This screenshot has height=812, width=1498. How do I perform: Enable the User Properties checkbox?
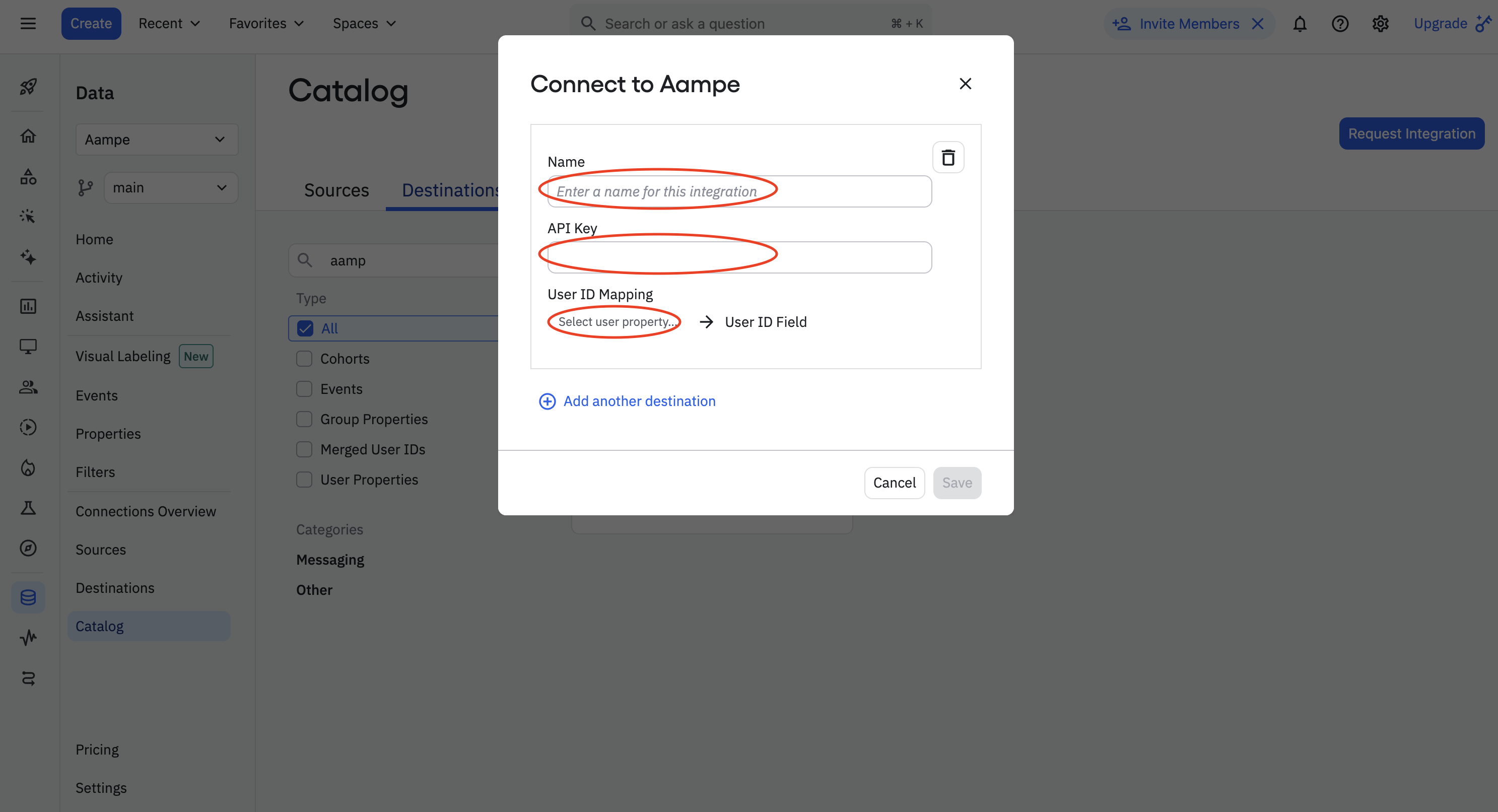click(x=304, y=480)
